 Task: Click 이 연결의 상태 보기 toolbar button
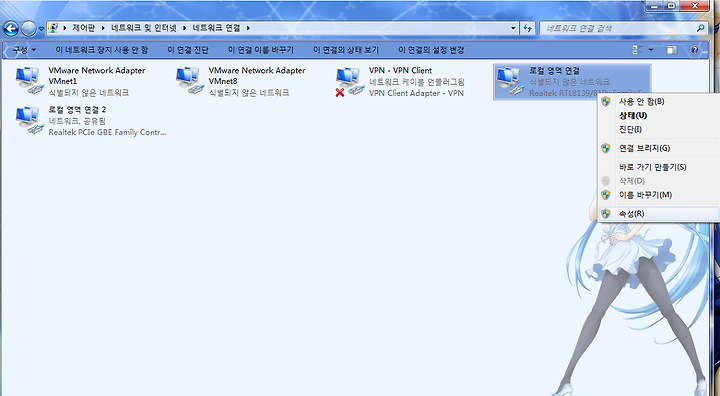click(x=346, y=50)
